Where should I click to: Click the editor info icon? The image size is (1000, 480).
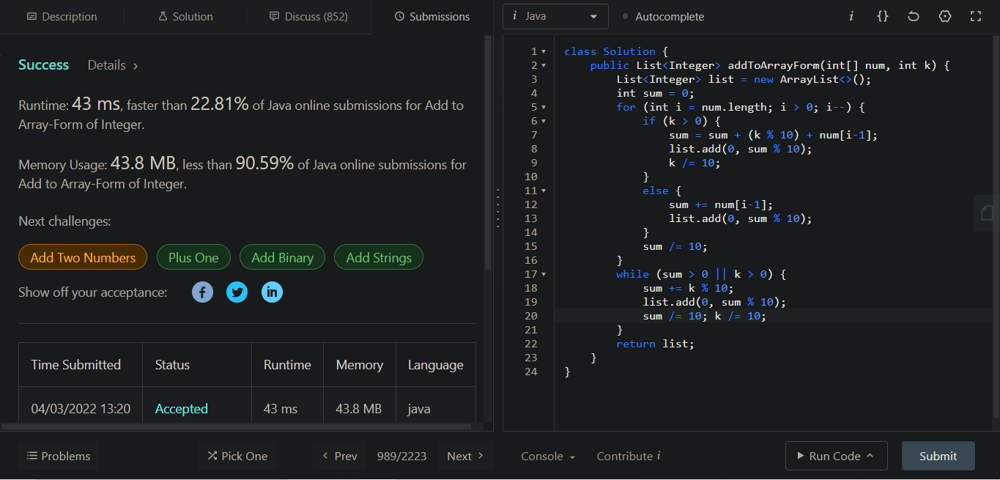[851, 17]
